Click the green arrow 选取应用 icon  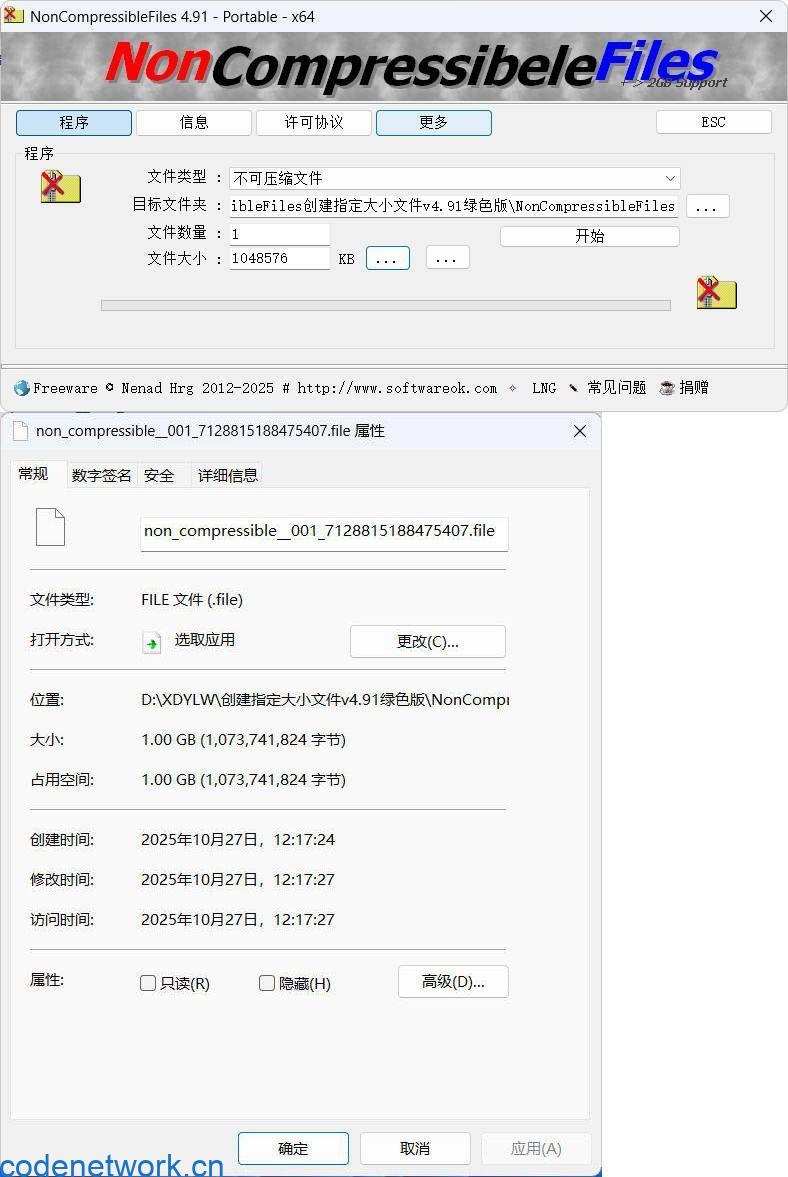click(152, 642)
